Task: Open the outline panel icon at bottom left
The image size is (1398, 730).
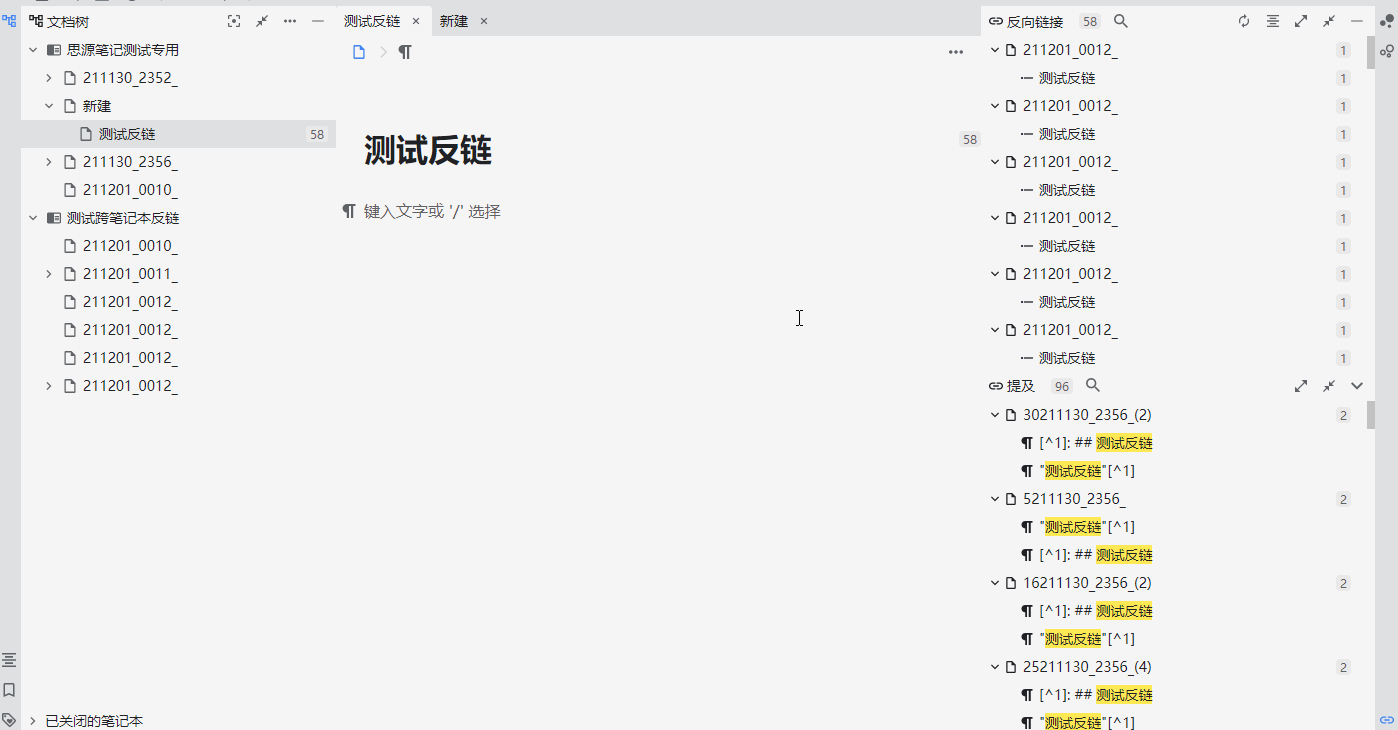Action: coord(10,659)
